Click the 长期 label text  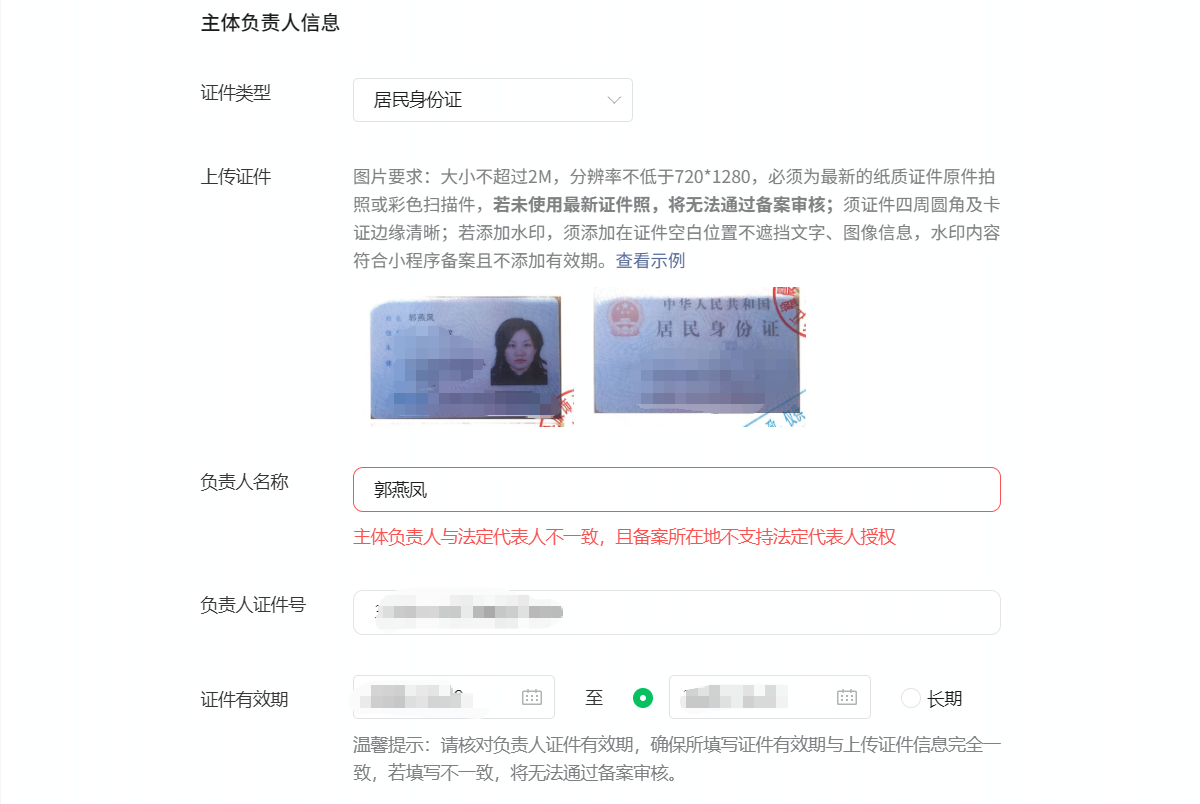coord(944,699)
